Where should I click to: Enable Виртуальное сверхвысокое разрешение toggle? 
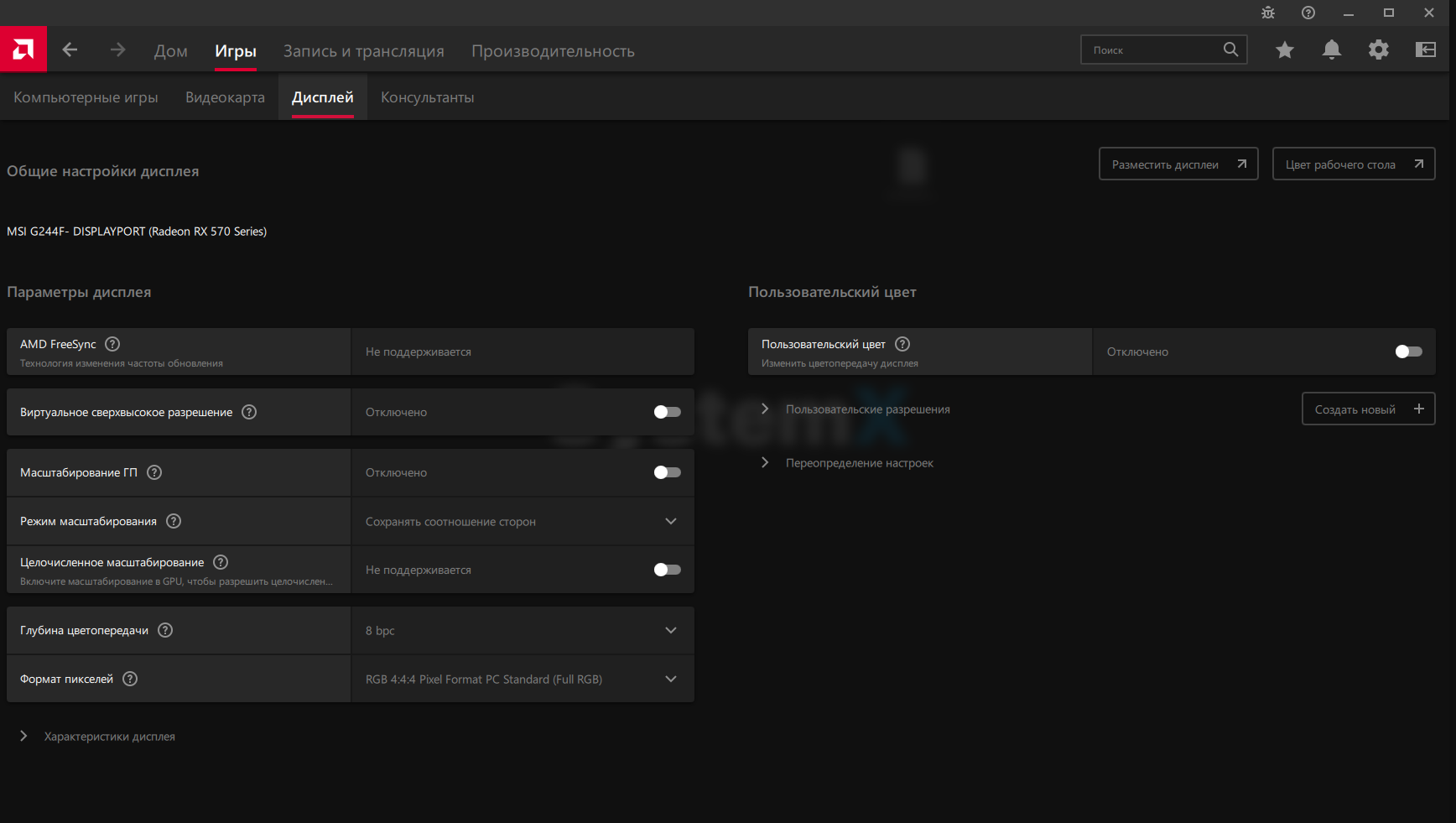[668, 412]
